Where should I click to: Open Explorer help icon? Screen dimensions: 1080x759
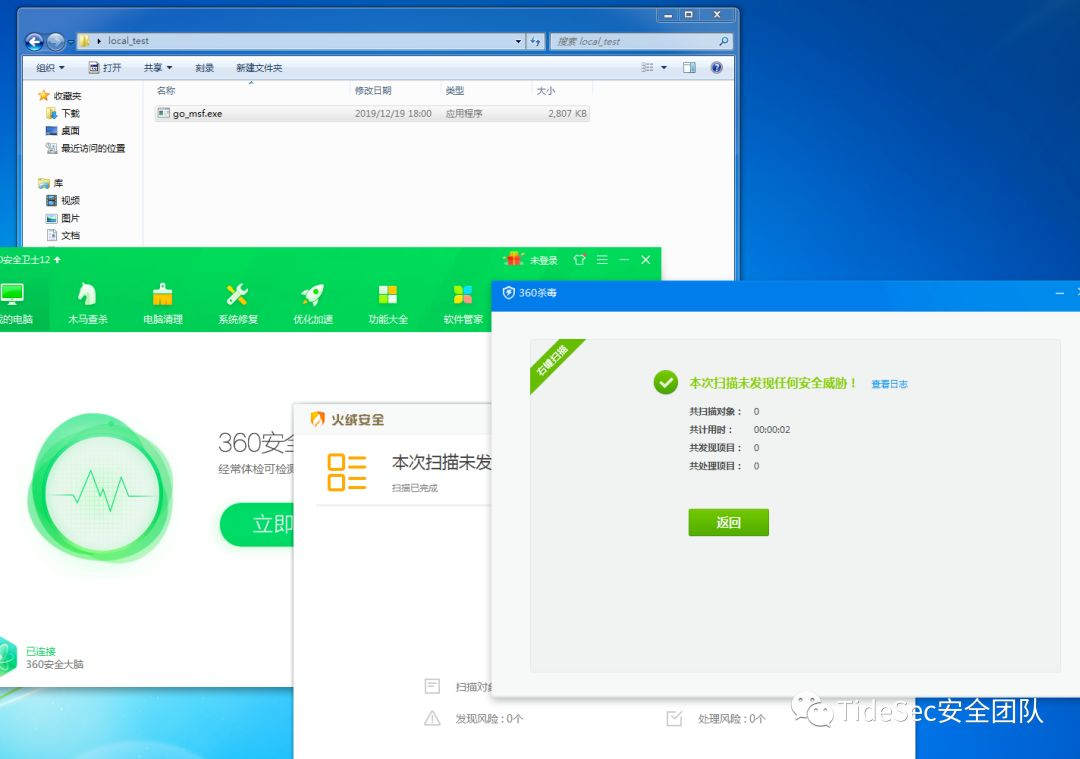[716, 67]
